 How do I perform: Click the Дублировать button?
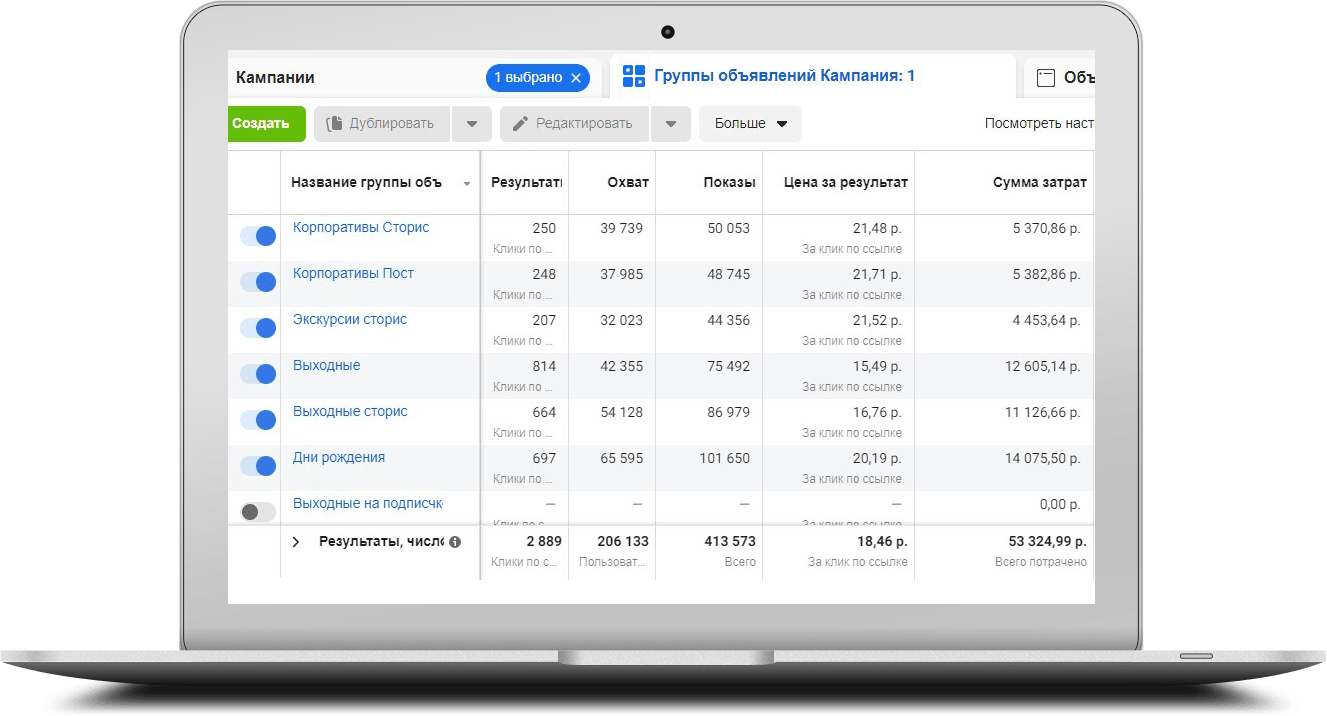click(382, 124)
